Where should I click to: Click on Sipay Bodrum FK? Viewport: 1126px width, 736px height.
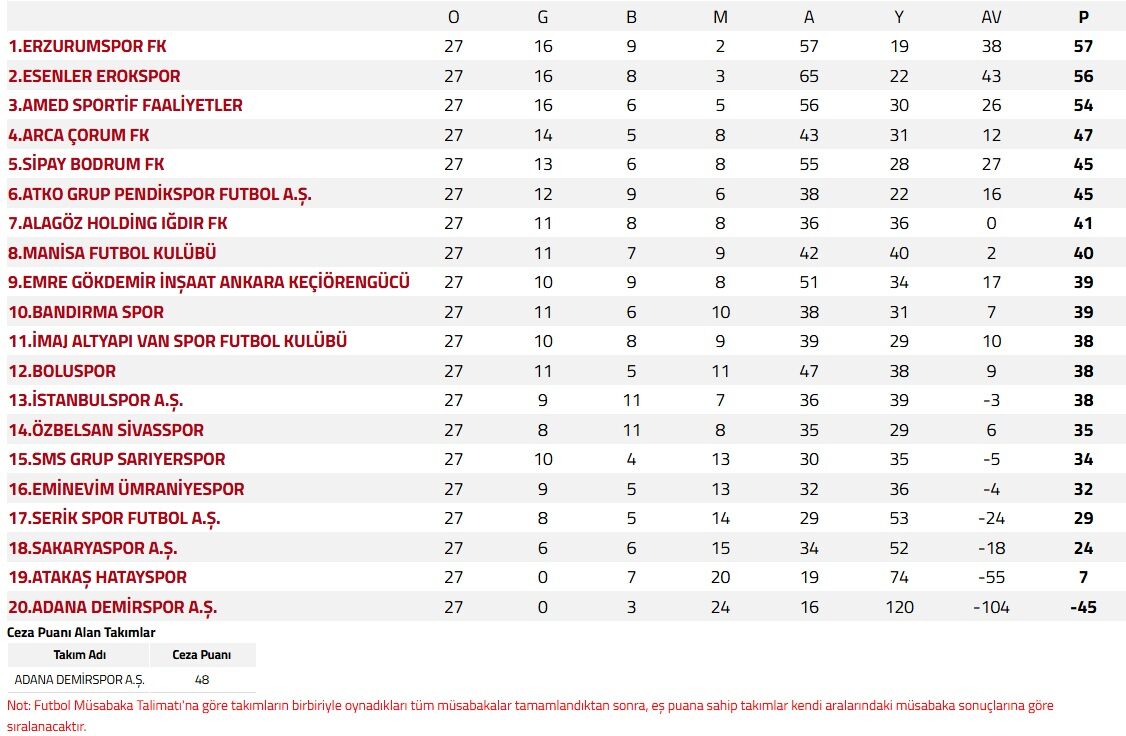click(86, 164)
